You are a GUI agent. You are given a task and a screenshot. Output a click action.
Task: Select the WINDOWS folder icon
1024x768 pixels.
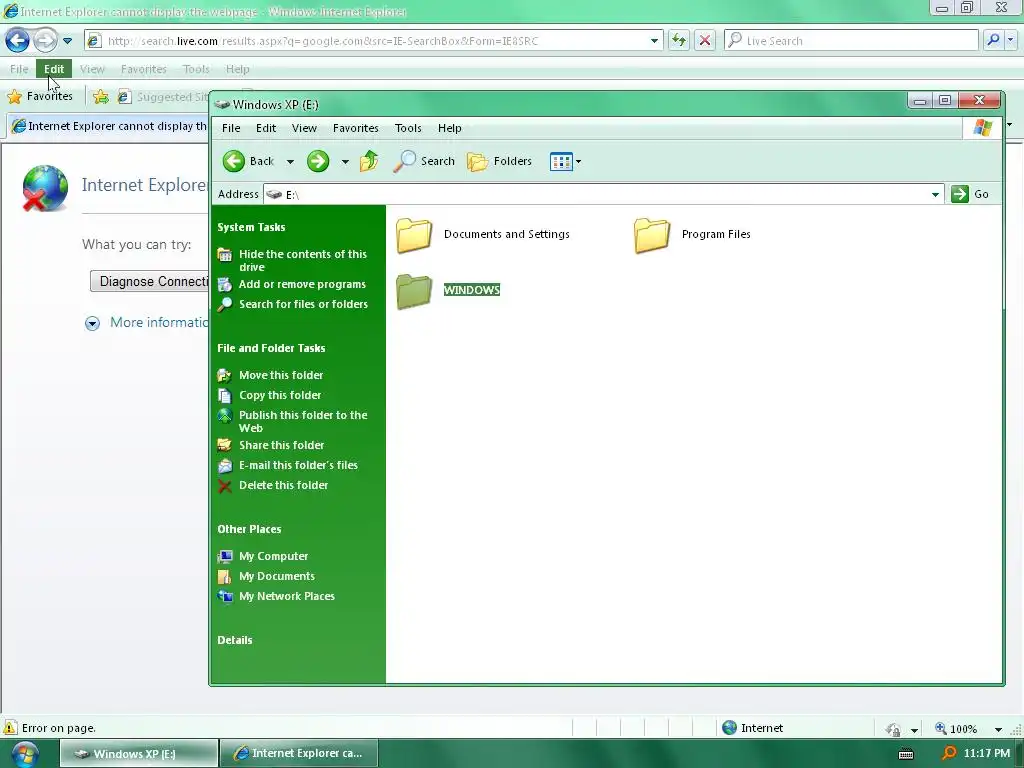[414, 291]
